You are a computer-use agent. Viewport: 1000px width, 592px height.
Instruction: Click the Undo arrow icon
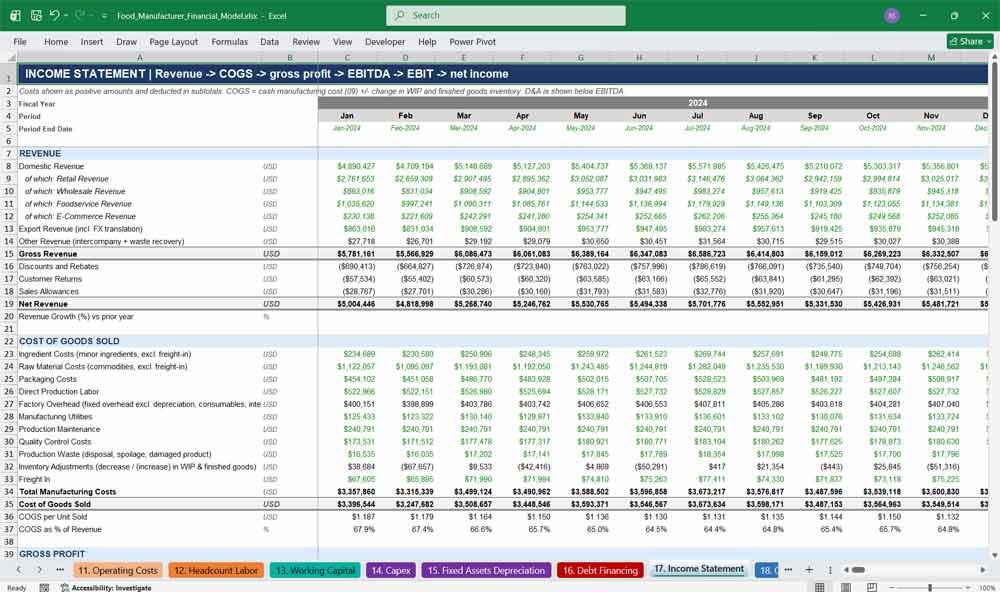click(54, 15)
